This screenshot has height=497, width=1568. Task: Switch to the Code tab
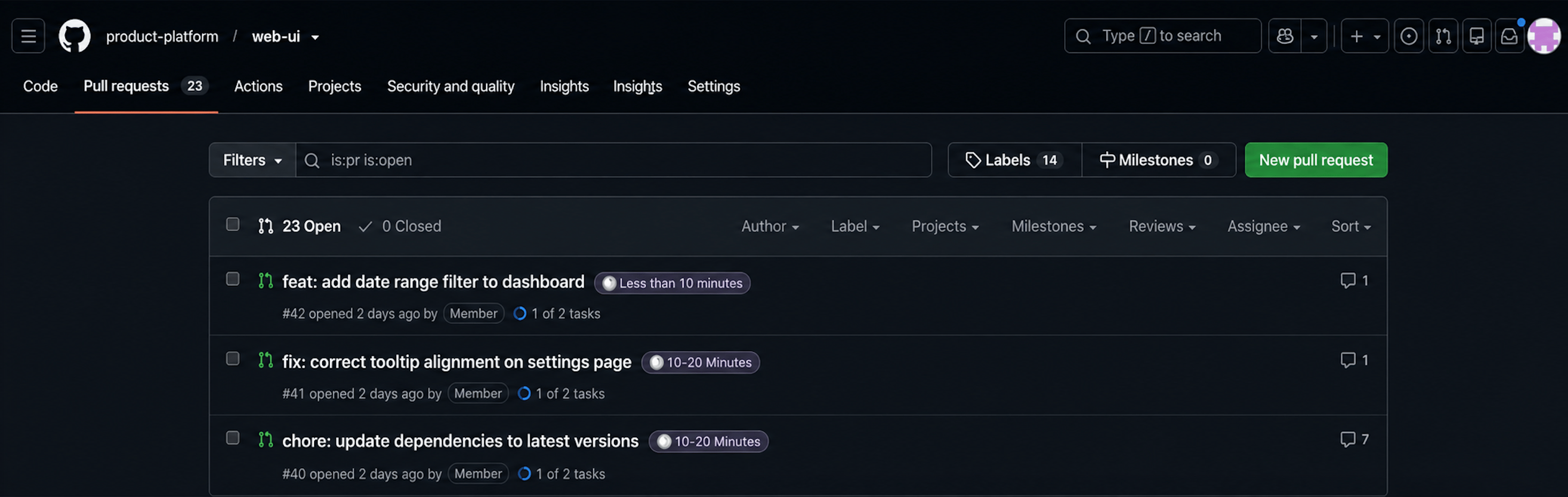click(40, 87)
